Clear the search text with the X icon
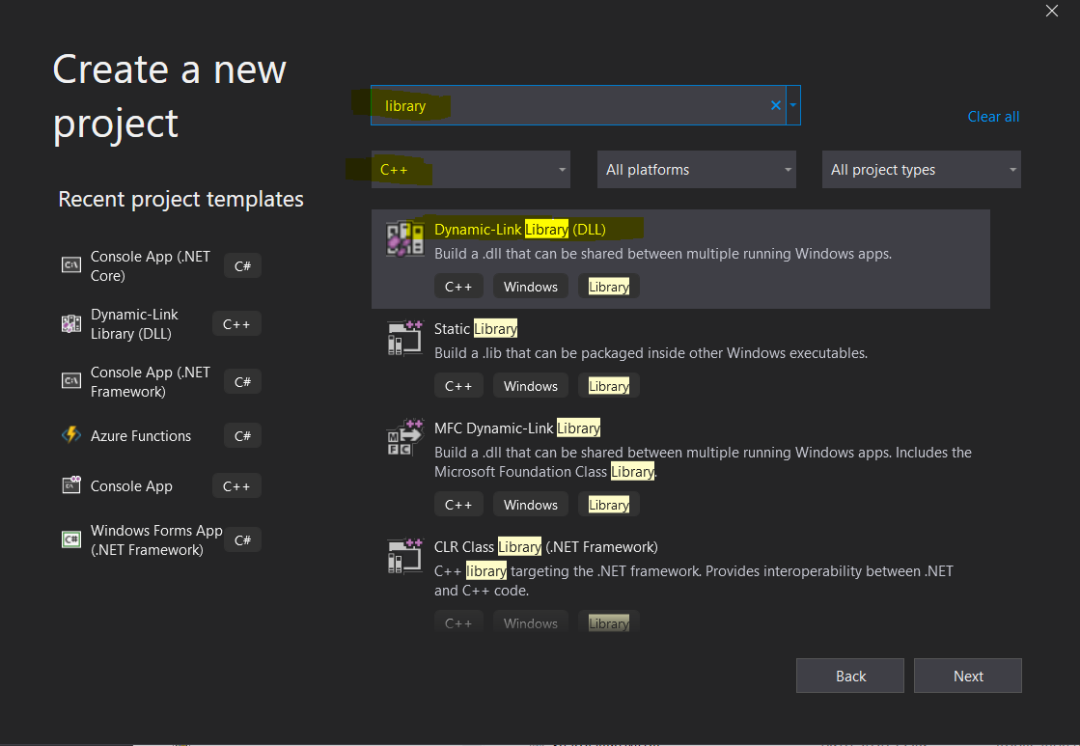 point(776,105)
